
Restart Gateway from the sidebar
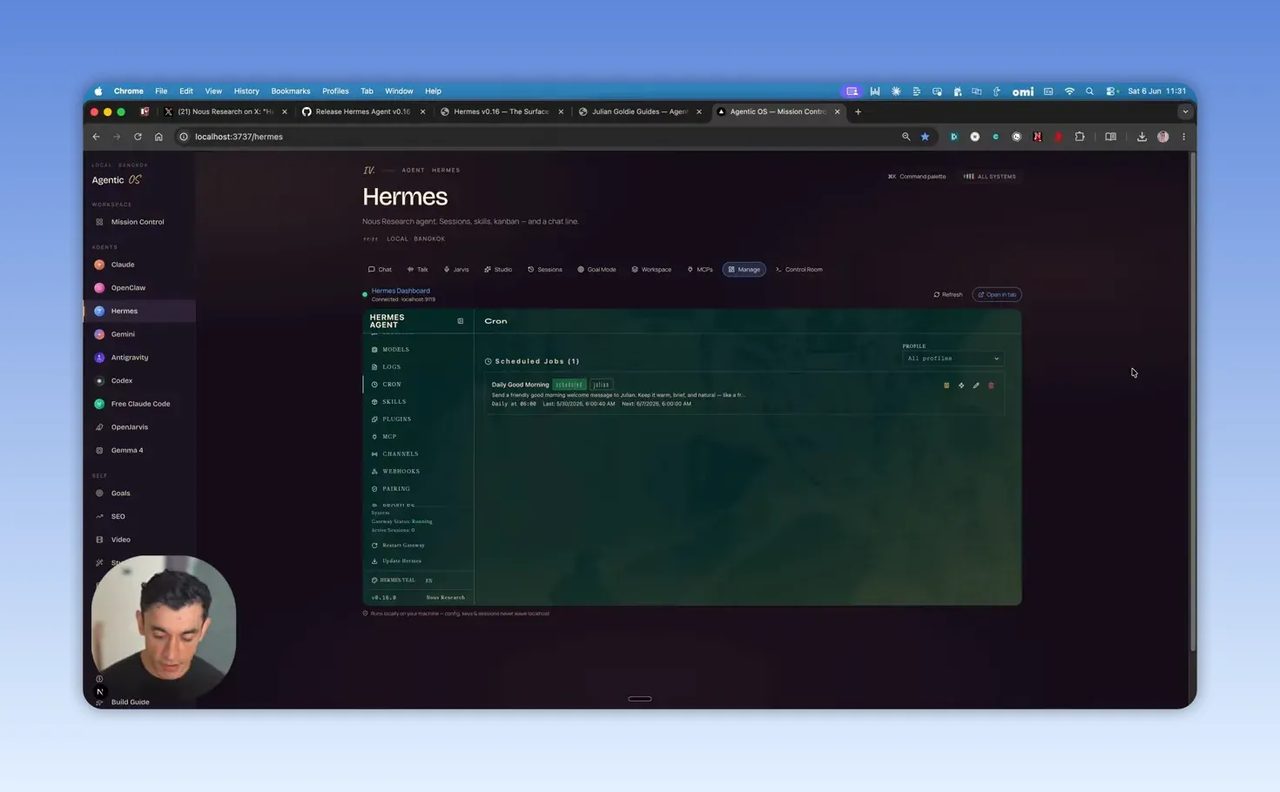click(398, 545)
